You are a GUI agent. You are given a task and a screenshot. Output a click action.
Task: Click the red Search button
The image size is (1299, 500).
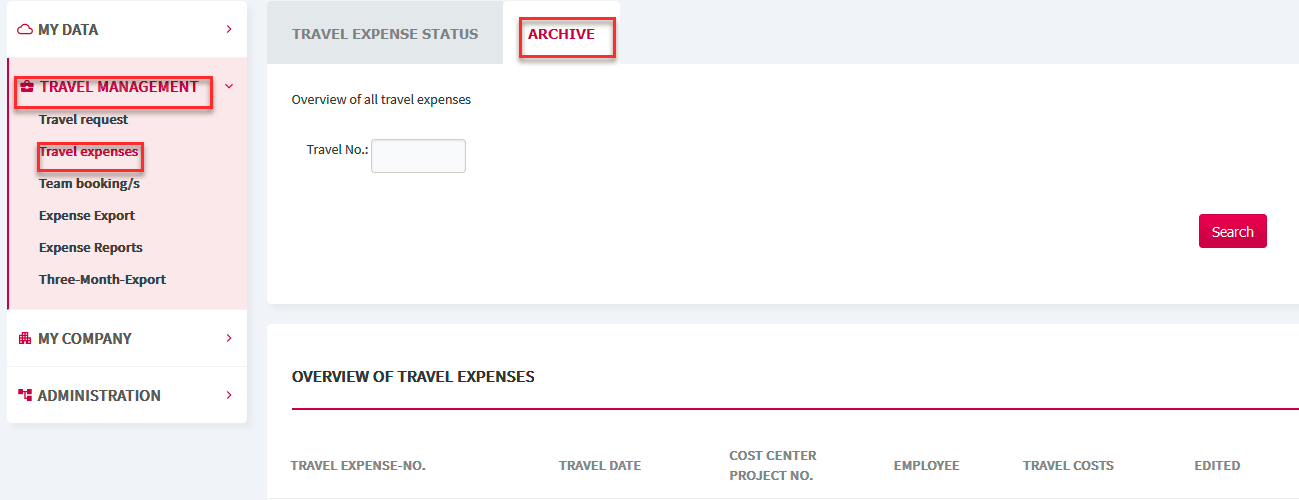1233,231
